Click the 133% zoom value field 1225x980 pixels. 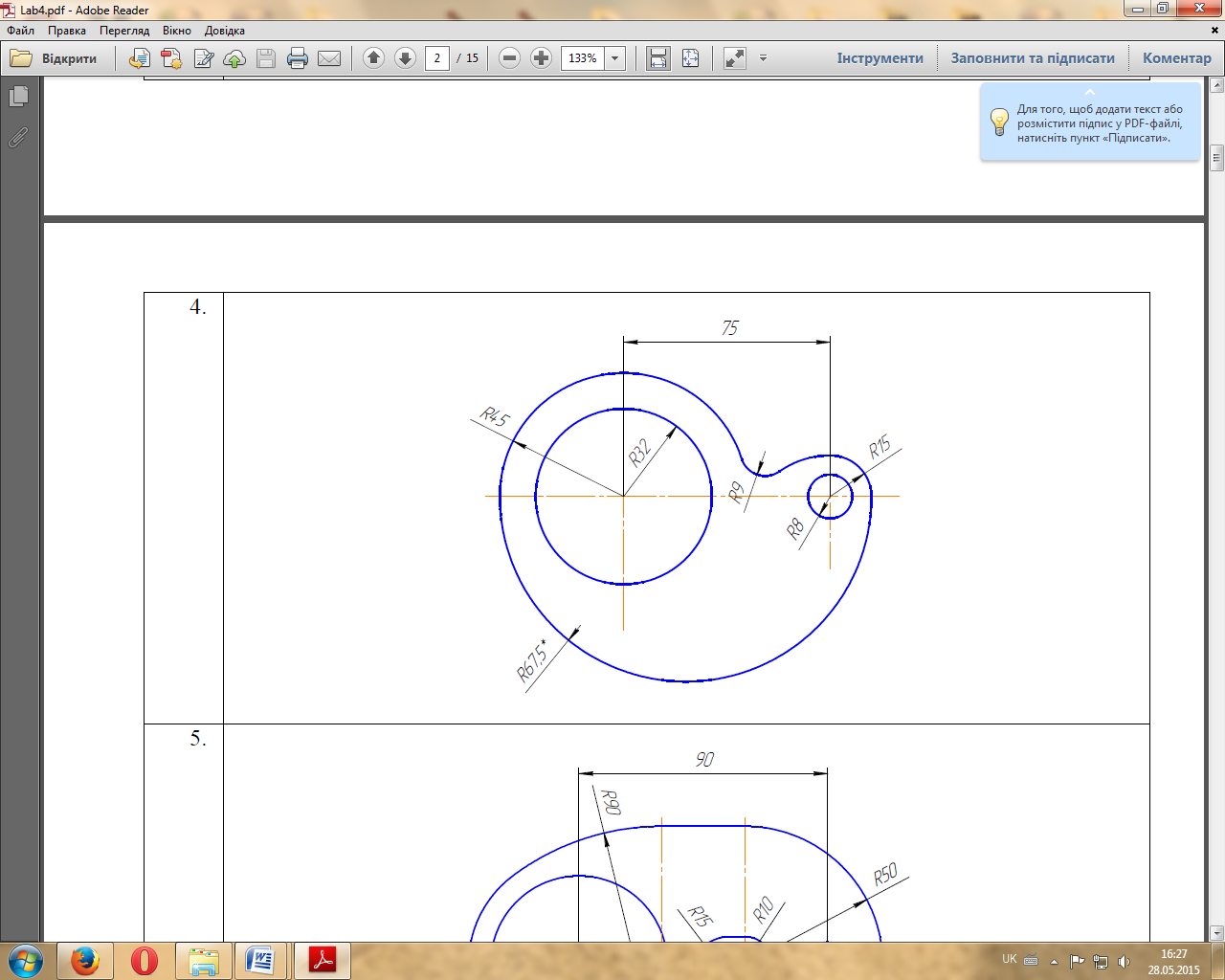(x=583, y=58)
